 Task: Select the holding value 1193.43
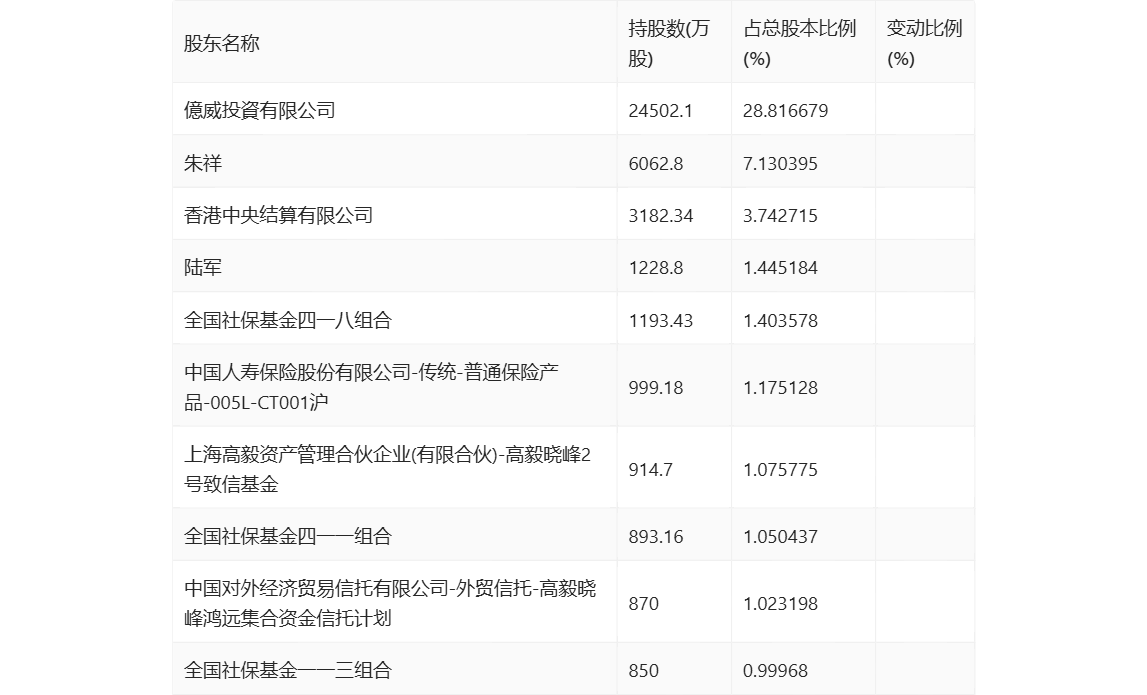click(661, 320)
